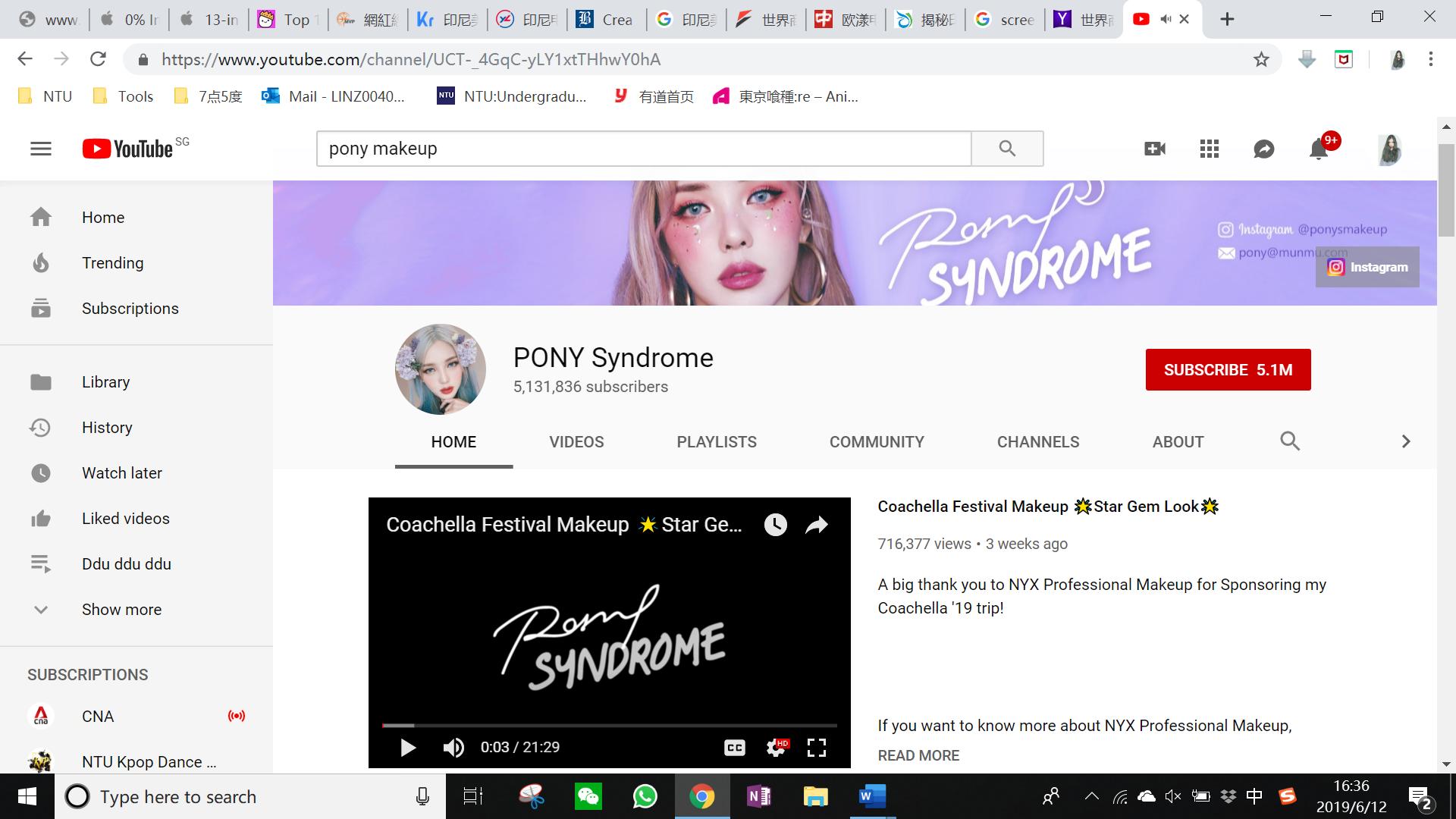Screen dimensions: 1456x819
Task: Open YouTube hamburger guide menu
Action: (x=41, y=149)
